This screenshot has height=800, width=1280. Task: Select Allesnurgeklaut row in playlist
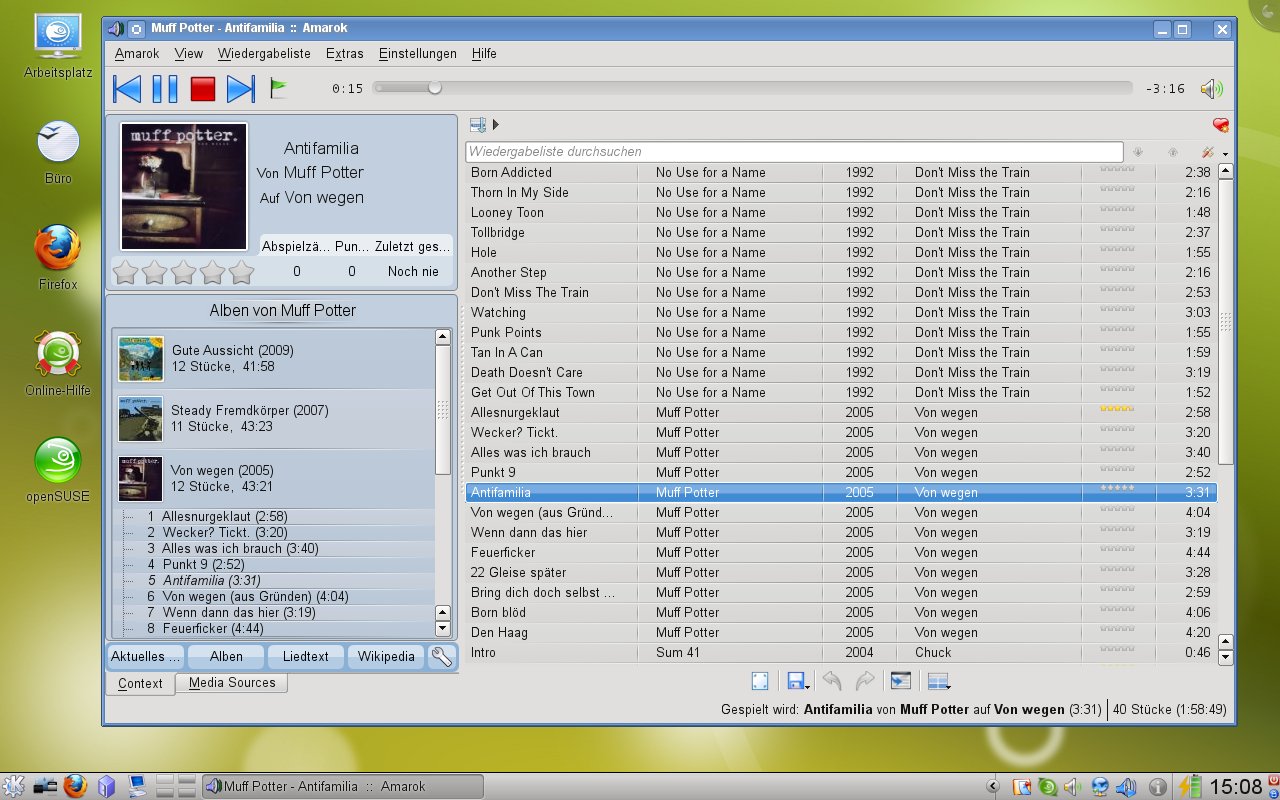[x=841, y=412]
